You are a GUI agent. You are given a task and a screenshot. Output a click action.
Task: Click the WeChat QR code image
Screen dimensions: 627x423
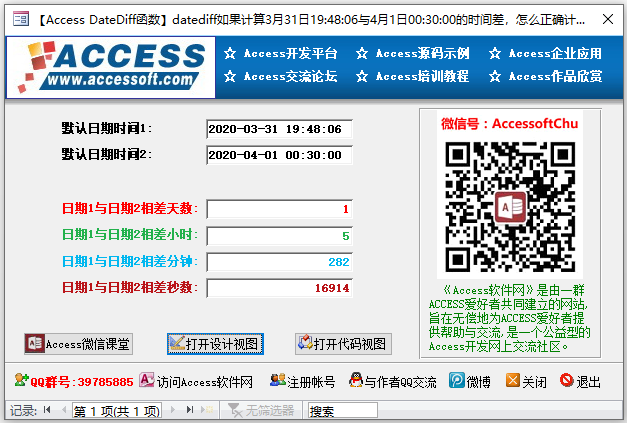(510, 207)
